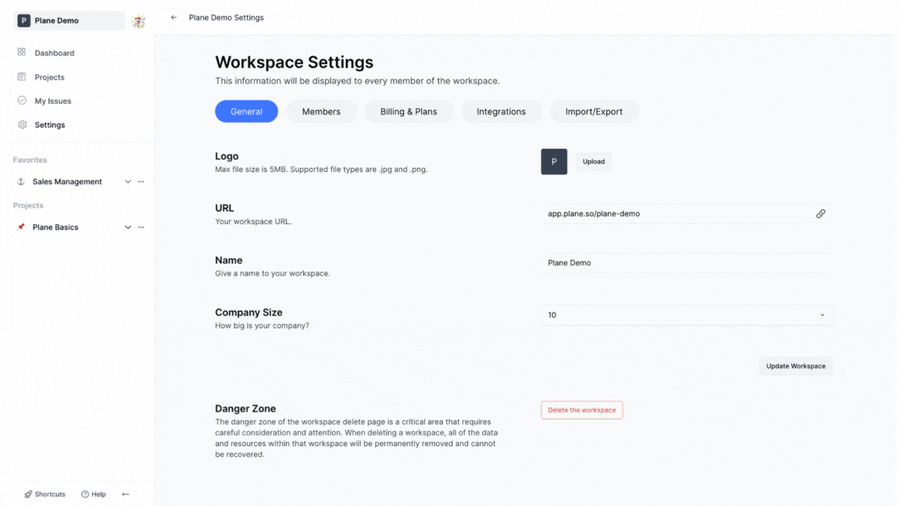The image size is (900, 506).
Task: Click the workspace Name input field
Action: click(x=686, y=263)
